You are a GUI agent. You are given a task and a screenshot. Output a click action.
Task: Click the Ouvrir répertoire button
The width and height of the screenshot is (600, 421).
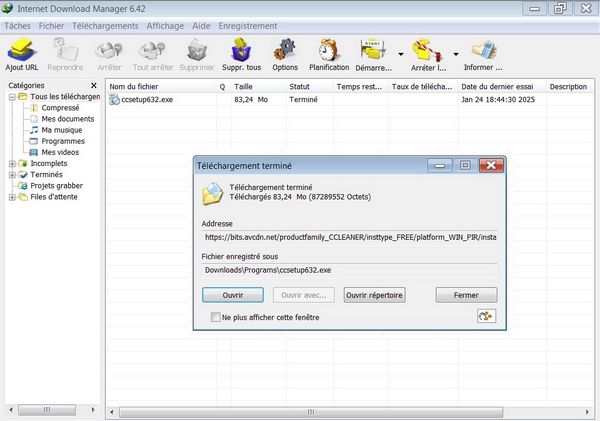tap(374, 295)
